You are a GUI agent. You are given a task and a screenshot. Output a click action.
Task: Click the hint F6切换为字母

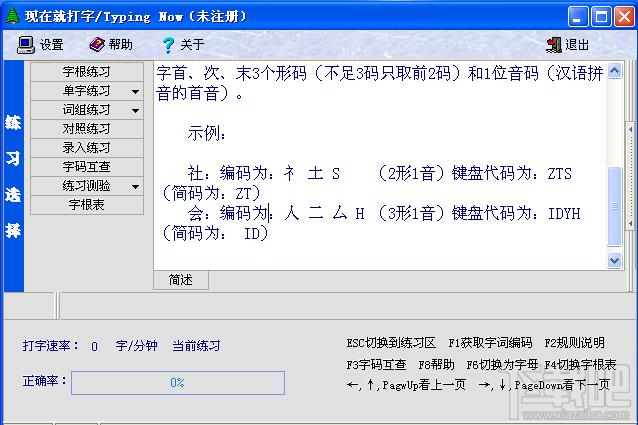(x=502, y=364)
